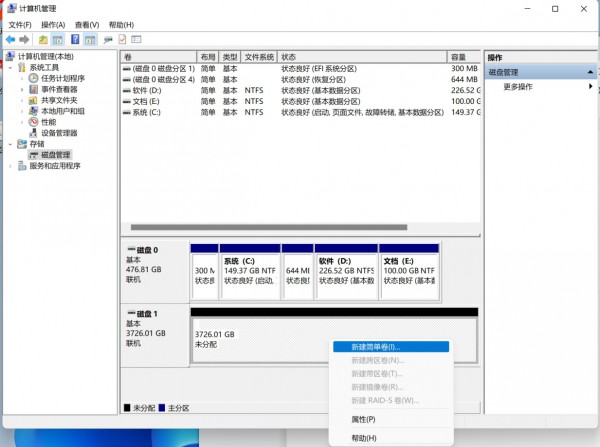Open the 操作(A) menu
This screenshot has height=447, width=600.
pos(53,24)
